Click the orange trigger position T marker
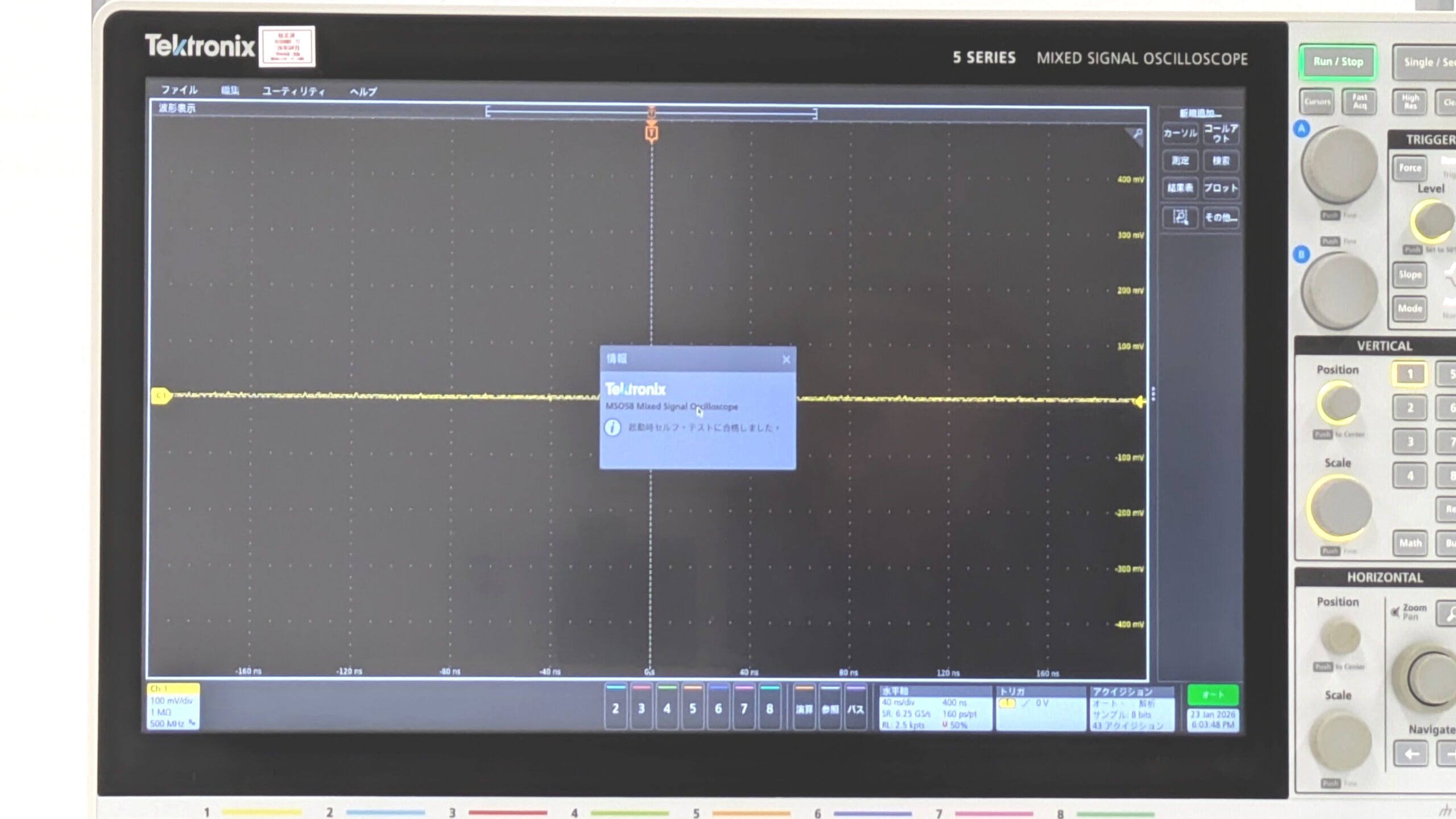The height and width of the screenshot is (819, 1456). (652, 133)
